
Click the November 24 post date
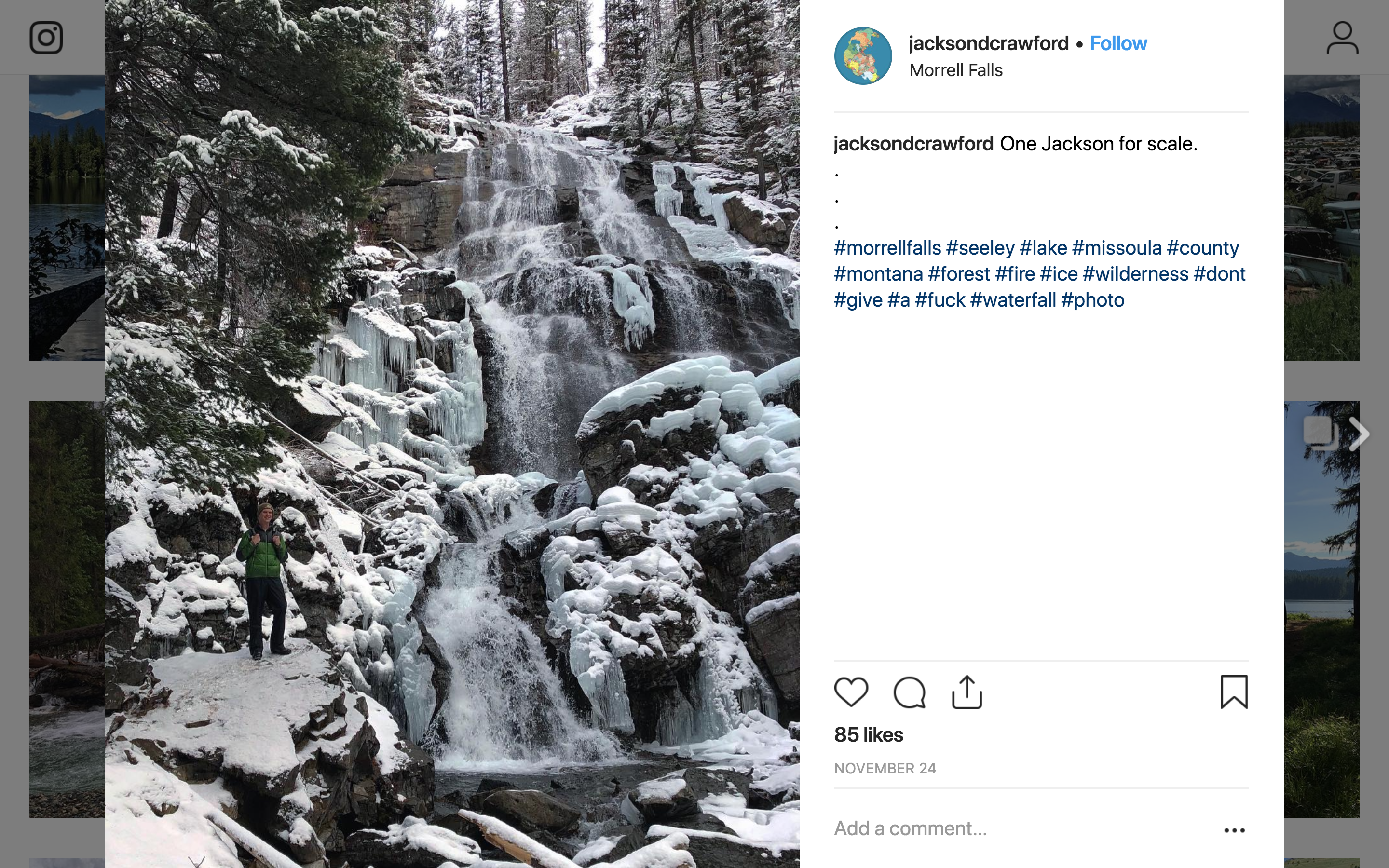(x=885, y=769)
